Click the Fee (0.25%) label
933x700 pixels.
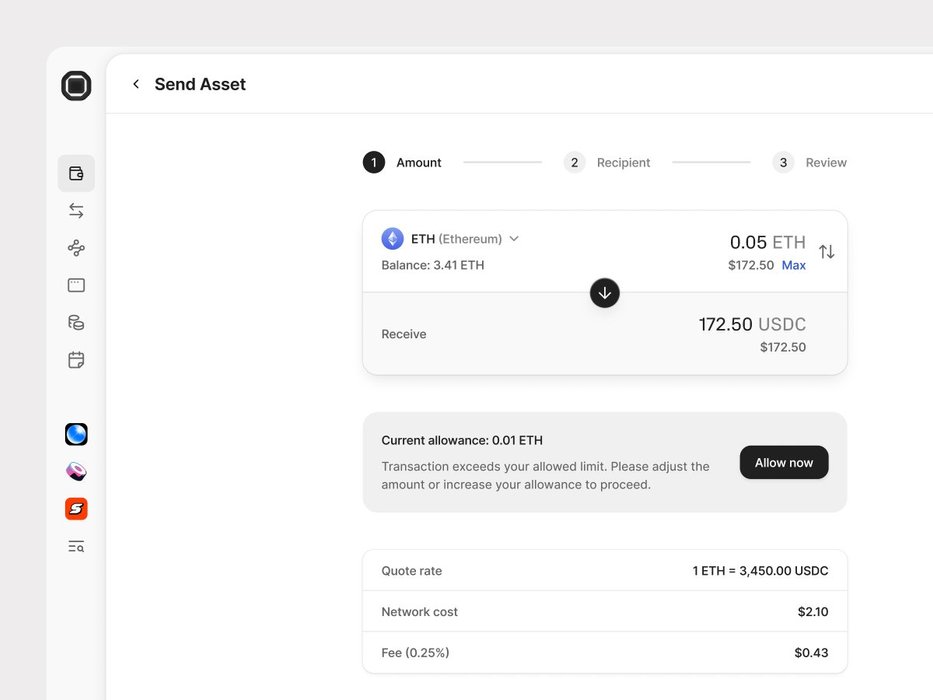click(x=415, y=653)
